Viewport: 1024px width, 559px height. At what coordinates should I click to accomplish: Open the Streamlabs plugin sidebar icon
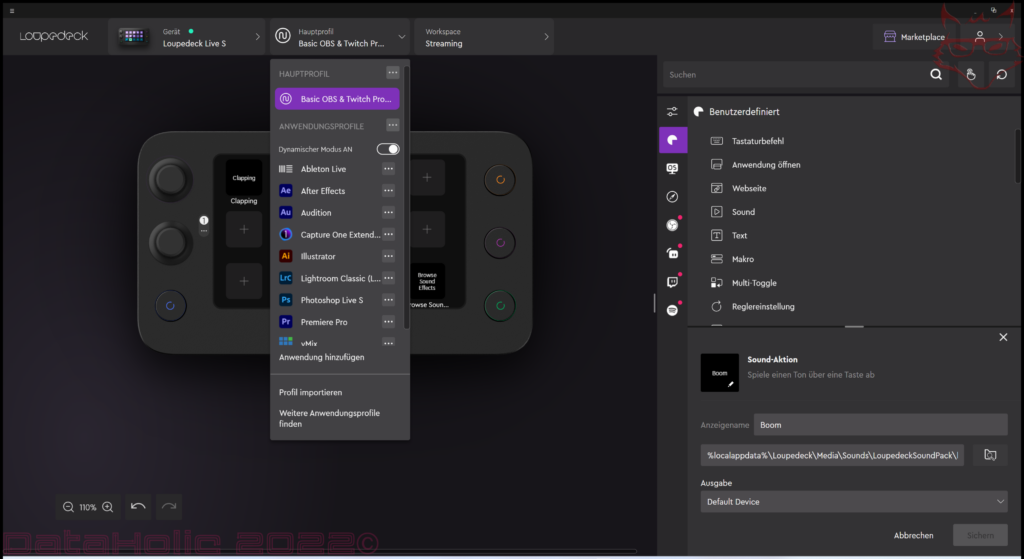[672, 253]
